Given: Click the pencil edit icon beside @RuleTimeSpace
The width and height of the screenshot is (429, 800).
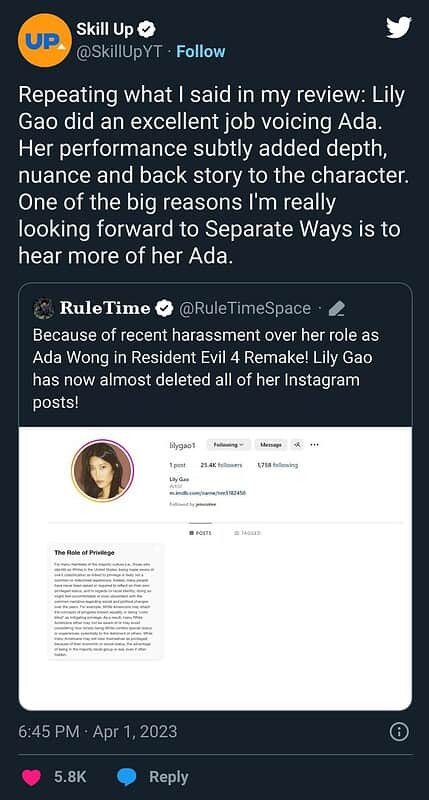Looking at the screenshot, I should tap(337, 309).
